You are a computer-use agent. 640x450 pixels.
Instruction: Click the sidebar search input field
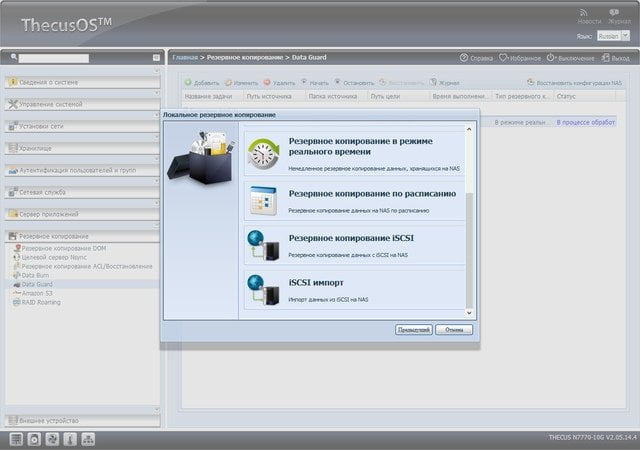point(54,58)
